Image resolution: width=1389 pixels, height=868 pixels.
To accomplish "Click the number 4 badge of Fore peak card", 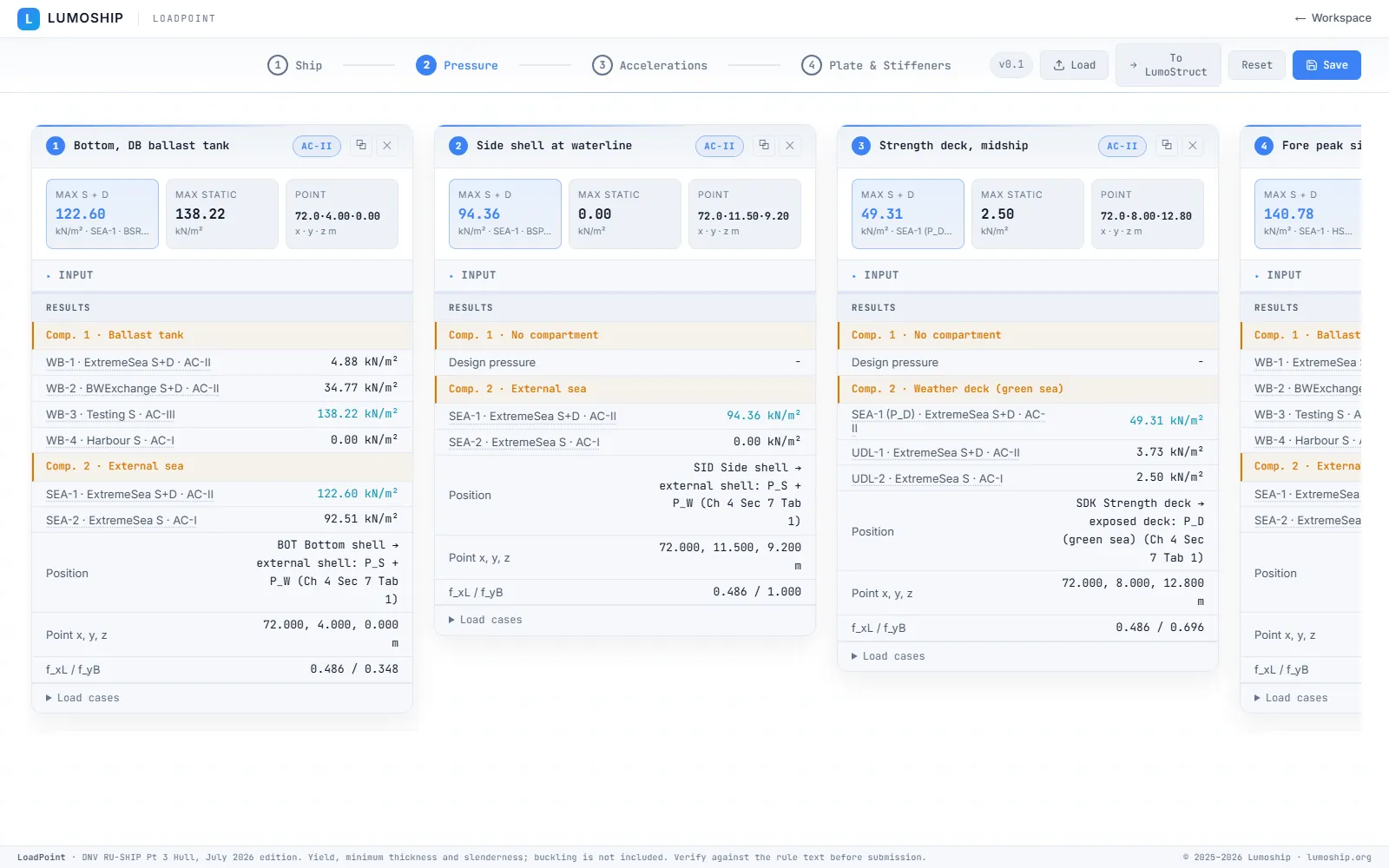I will [x=1264, y=146].
